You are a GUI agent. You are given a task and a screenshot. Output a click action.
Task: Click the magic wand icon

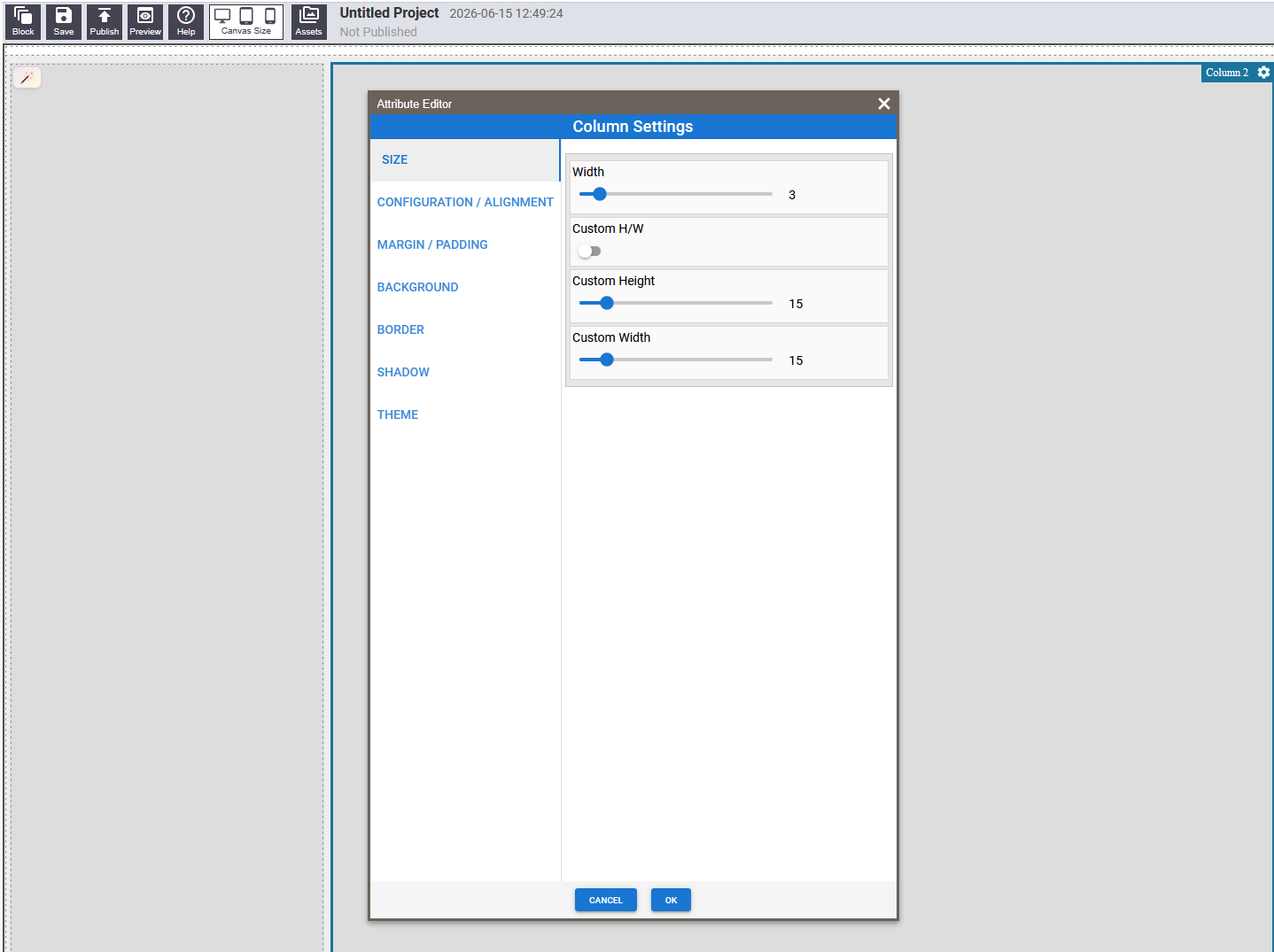pos(27,78)
